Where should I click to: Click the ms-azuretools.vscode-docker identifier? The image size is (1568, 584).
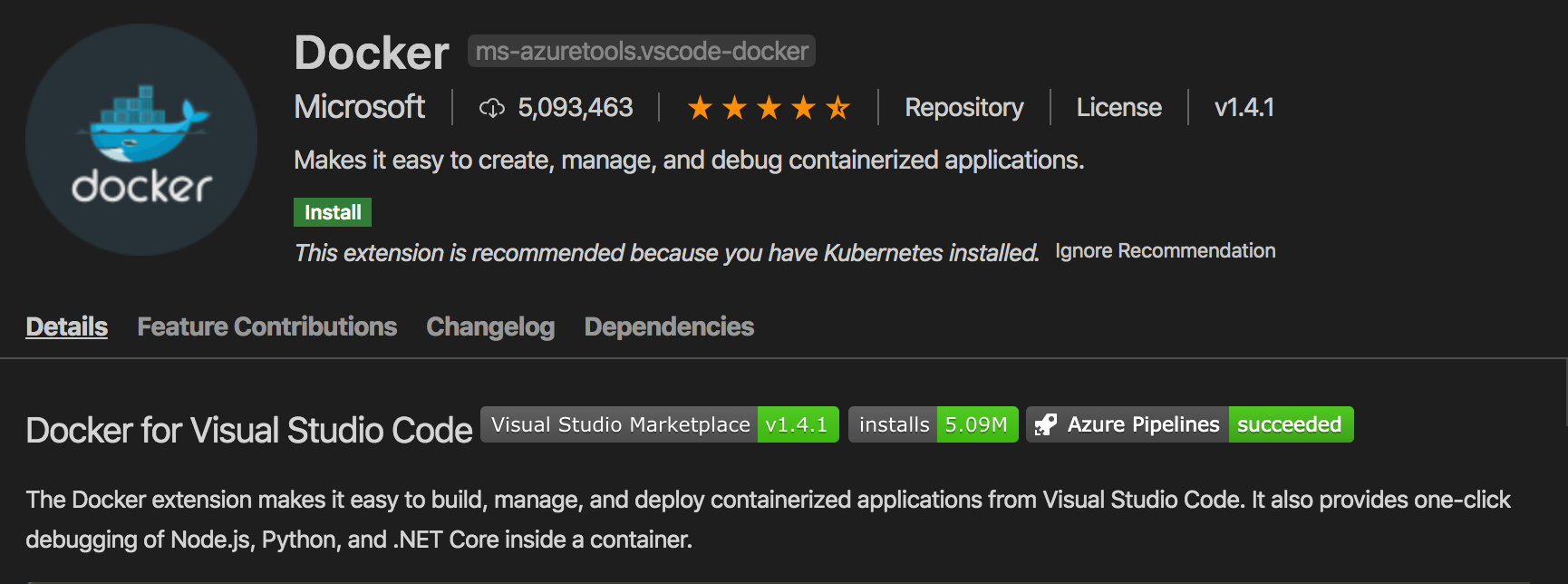(x=642, y=51)
